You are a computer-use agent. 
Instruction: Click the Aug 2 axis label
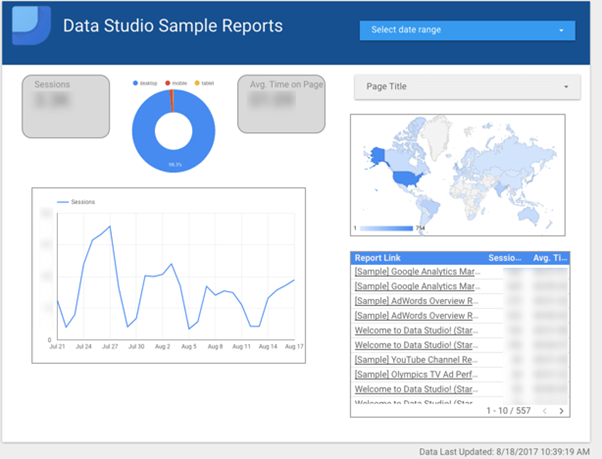162,347
